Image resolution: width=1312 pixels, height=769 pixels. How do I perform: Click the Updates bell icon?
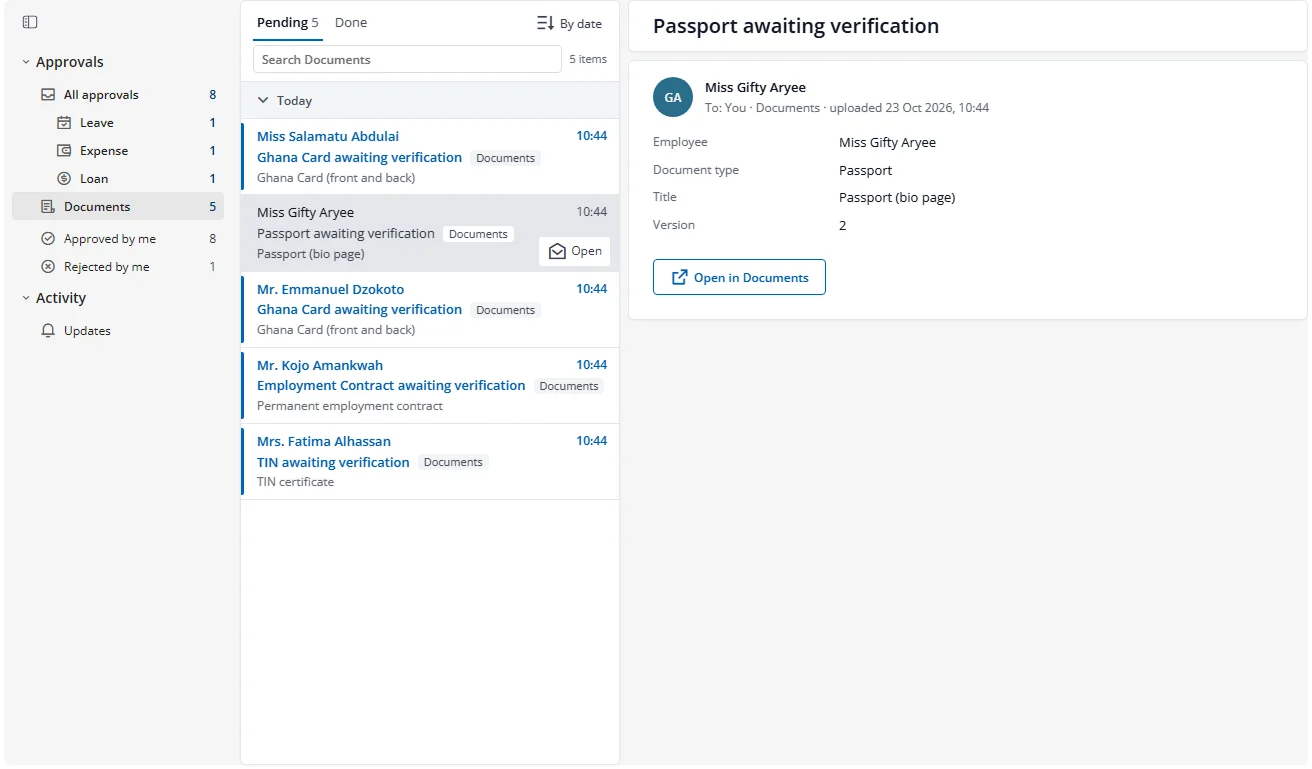coord(48,331)
